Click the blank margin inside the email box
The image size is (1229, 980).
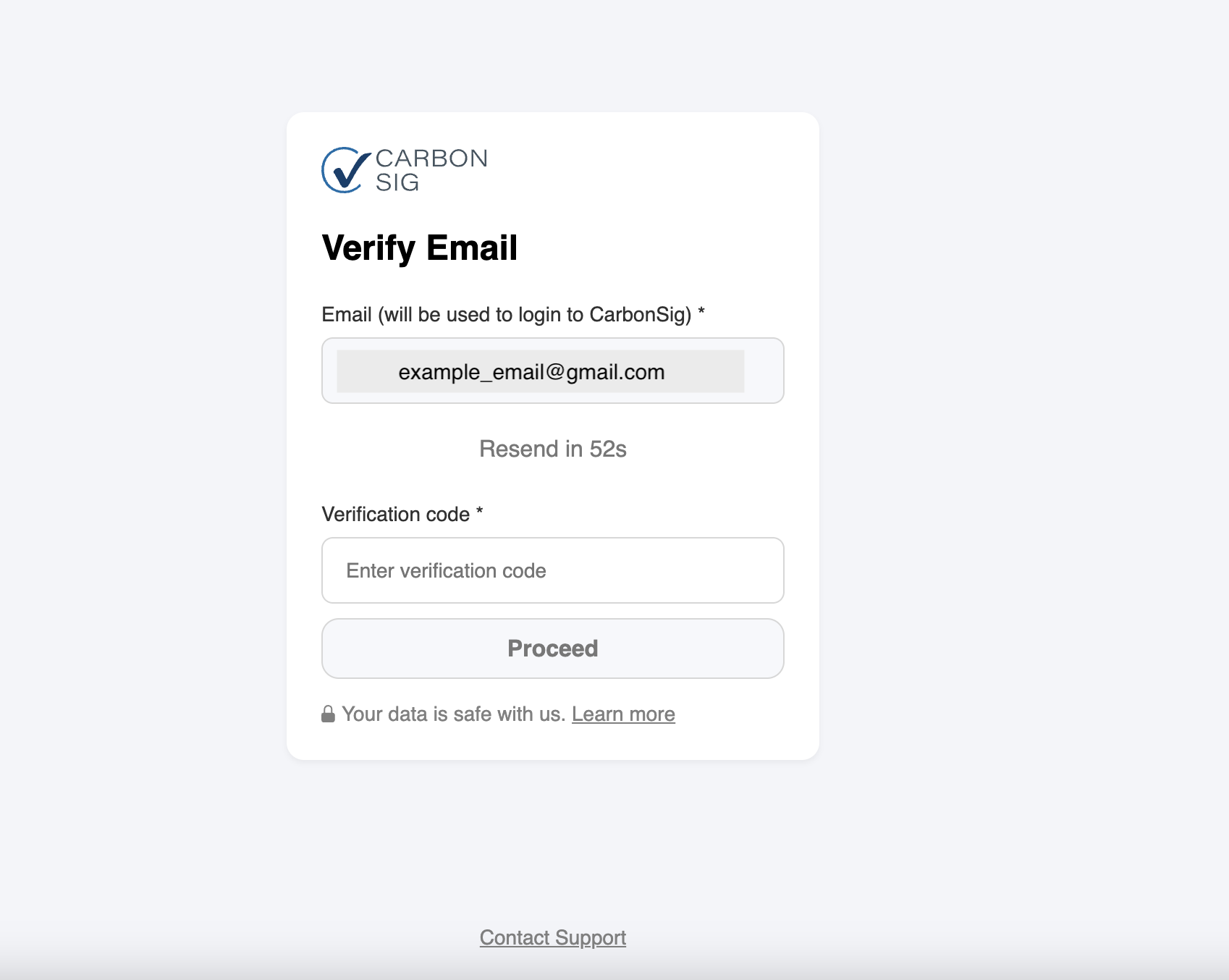[764, 371]
